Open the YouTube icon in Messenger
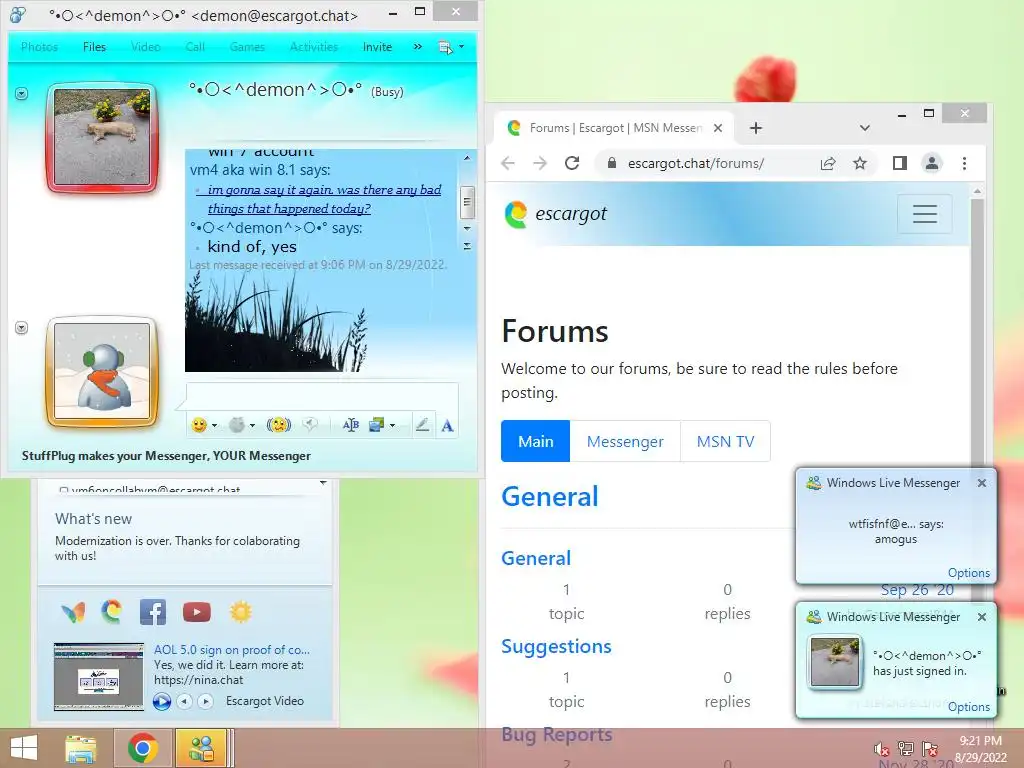The image size is (1024, 768). 197,612
